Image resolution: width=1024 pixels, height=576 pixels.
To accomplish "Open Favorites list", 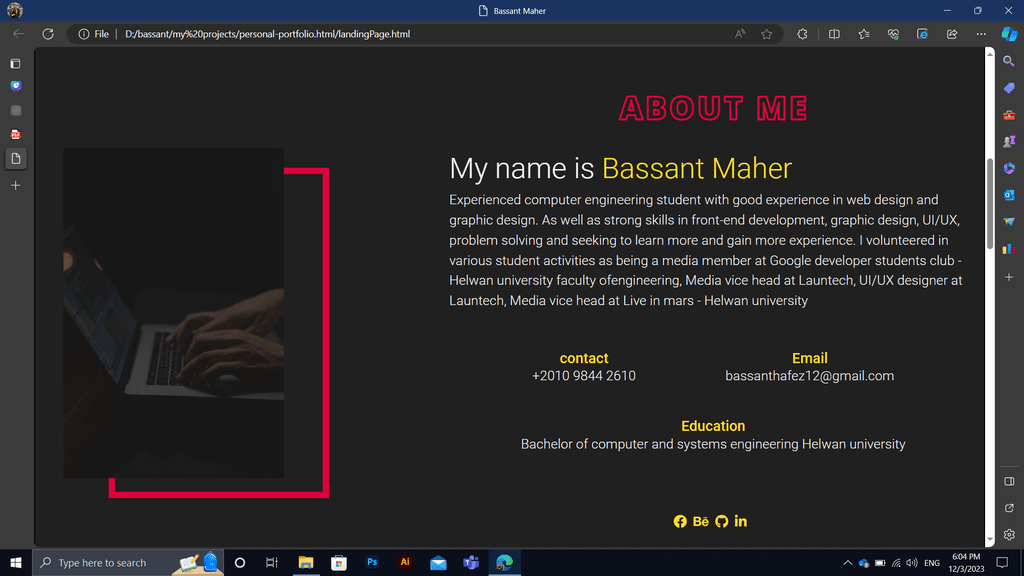I will click(864, 34).
